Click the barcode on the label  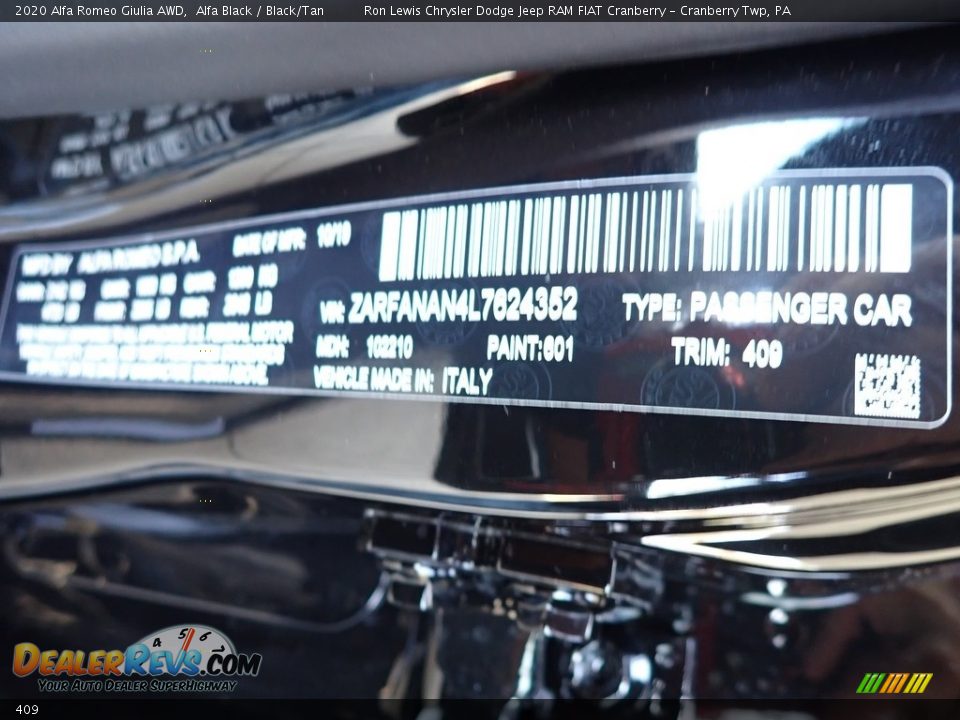(x=646, y=231)
